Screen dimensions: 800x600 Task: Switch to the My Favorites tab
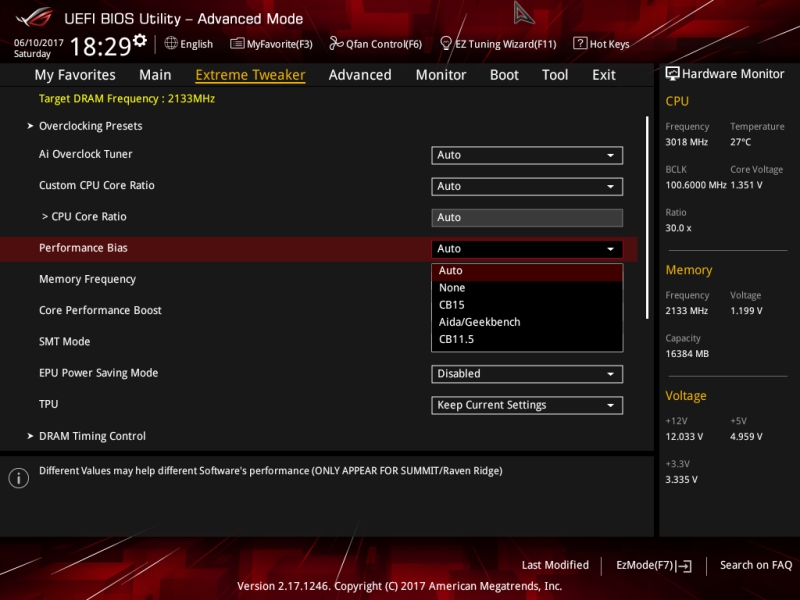[x=75, y=75]
